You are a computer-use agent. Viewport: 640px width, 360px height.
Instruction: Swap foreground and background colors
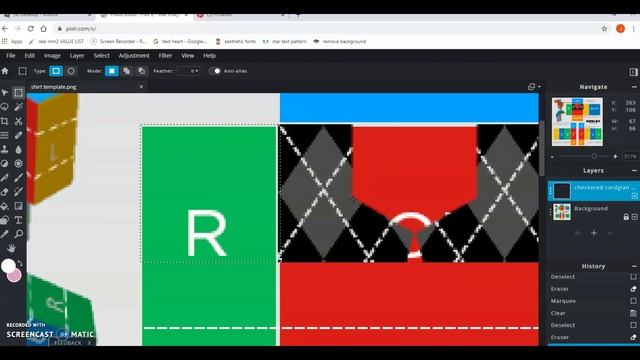tap(20, 264)
